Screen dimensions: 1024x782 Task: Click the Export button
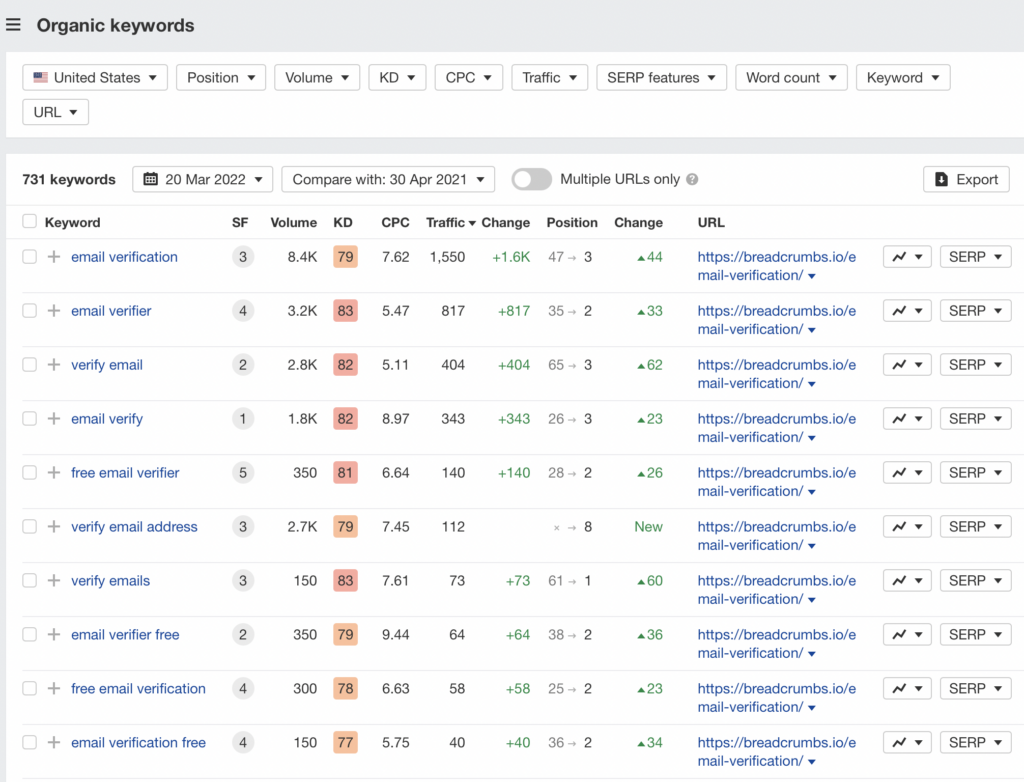click(966, 179)
